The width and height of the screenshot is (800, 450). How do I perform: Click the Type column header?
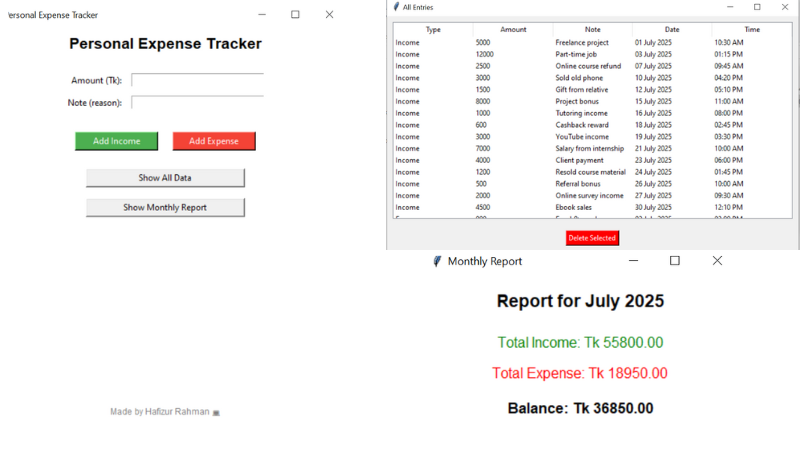click(x=433, y=30)
